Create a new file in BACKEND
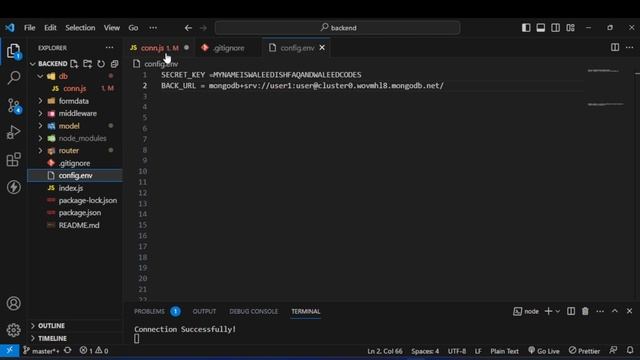The width and height of the screenshot is (640, 360). coord(74,64)
